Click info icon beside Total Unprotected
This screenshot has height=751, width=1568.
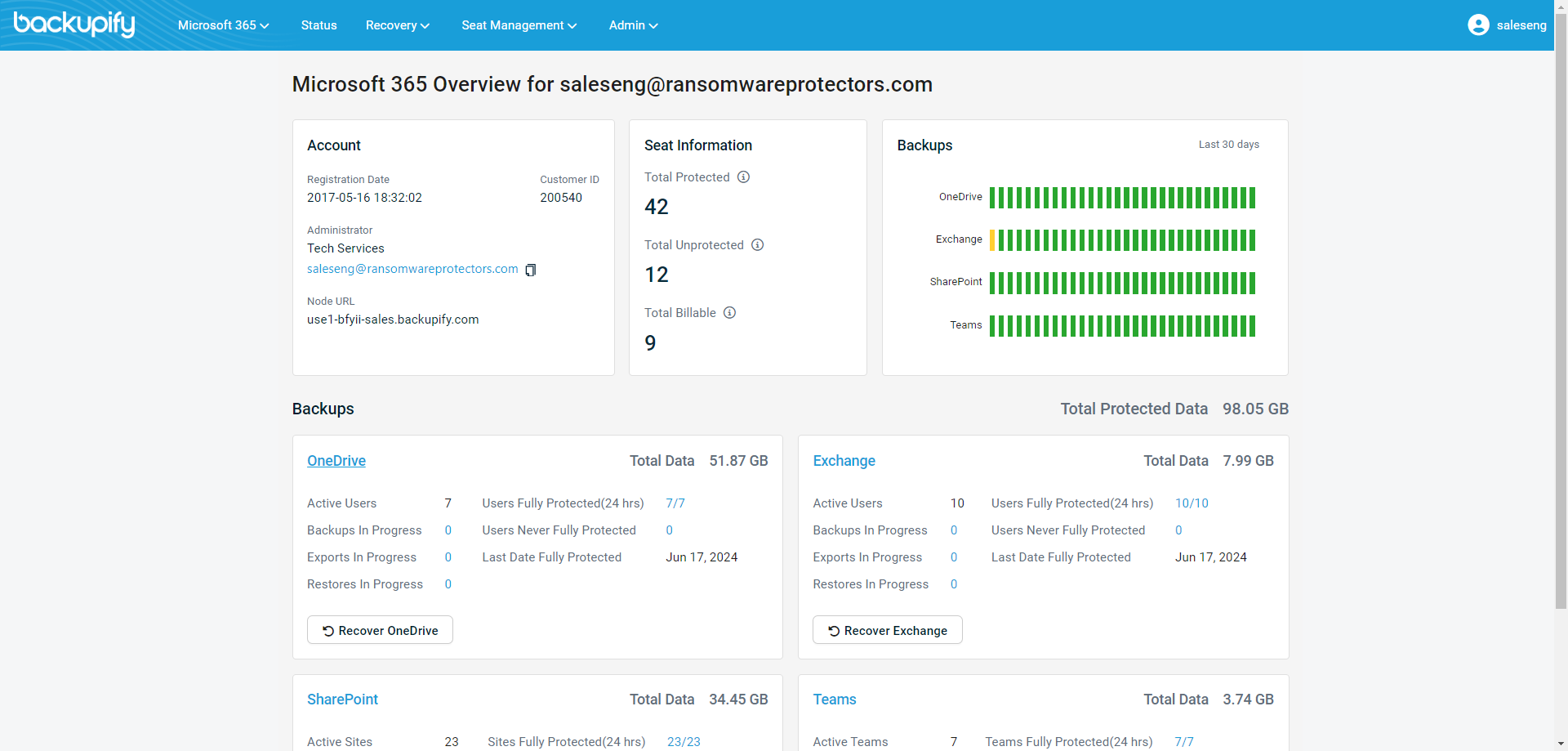click(x=757, y=245)
